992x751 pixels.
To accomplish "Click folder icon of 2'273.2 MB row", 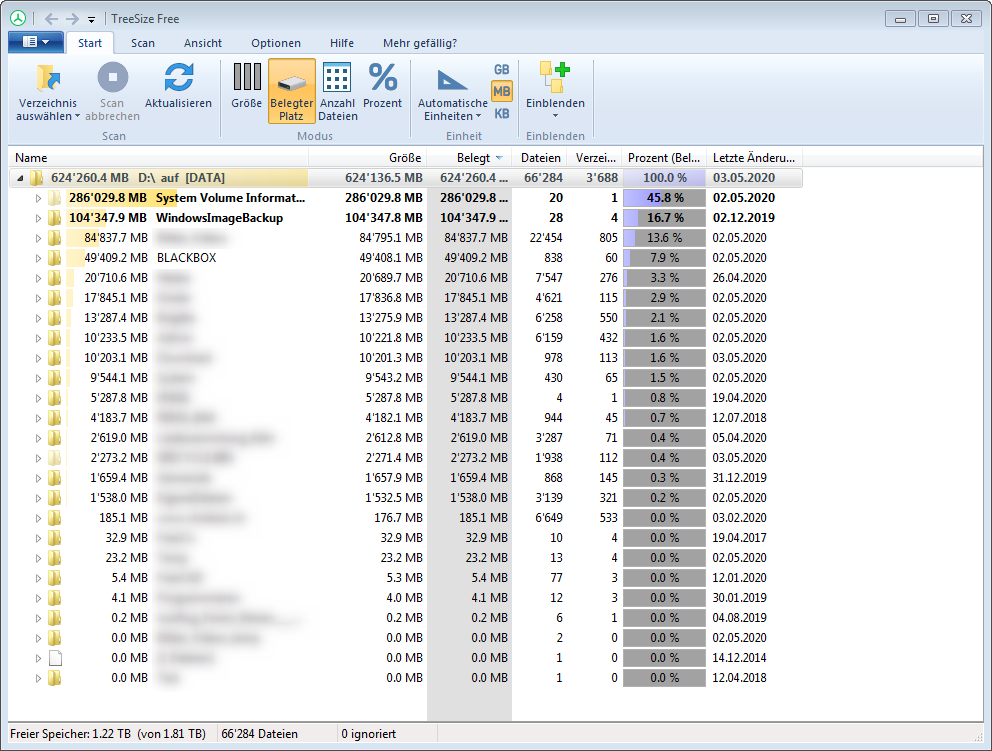I will click(x=54, y=458).
